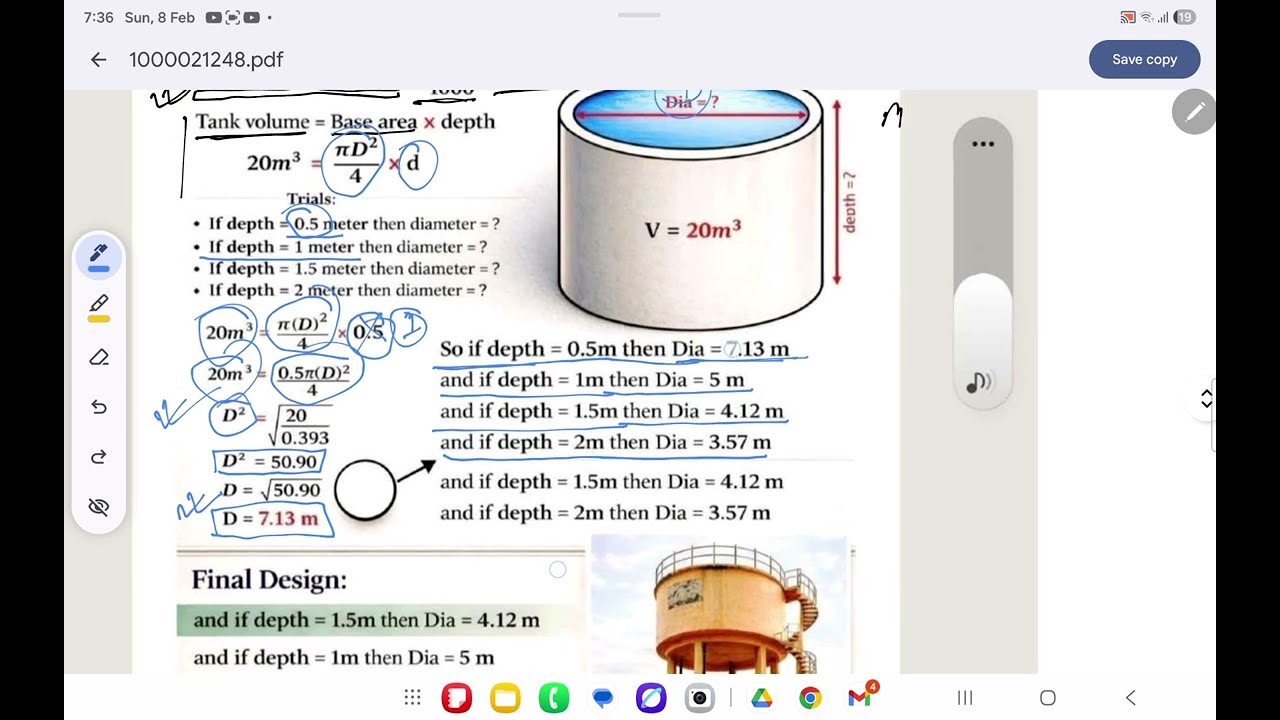The height and width of the screenshot is (720, 1280).
Task: Open the Camera app in taskbar
Action: pos(700,698)
